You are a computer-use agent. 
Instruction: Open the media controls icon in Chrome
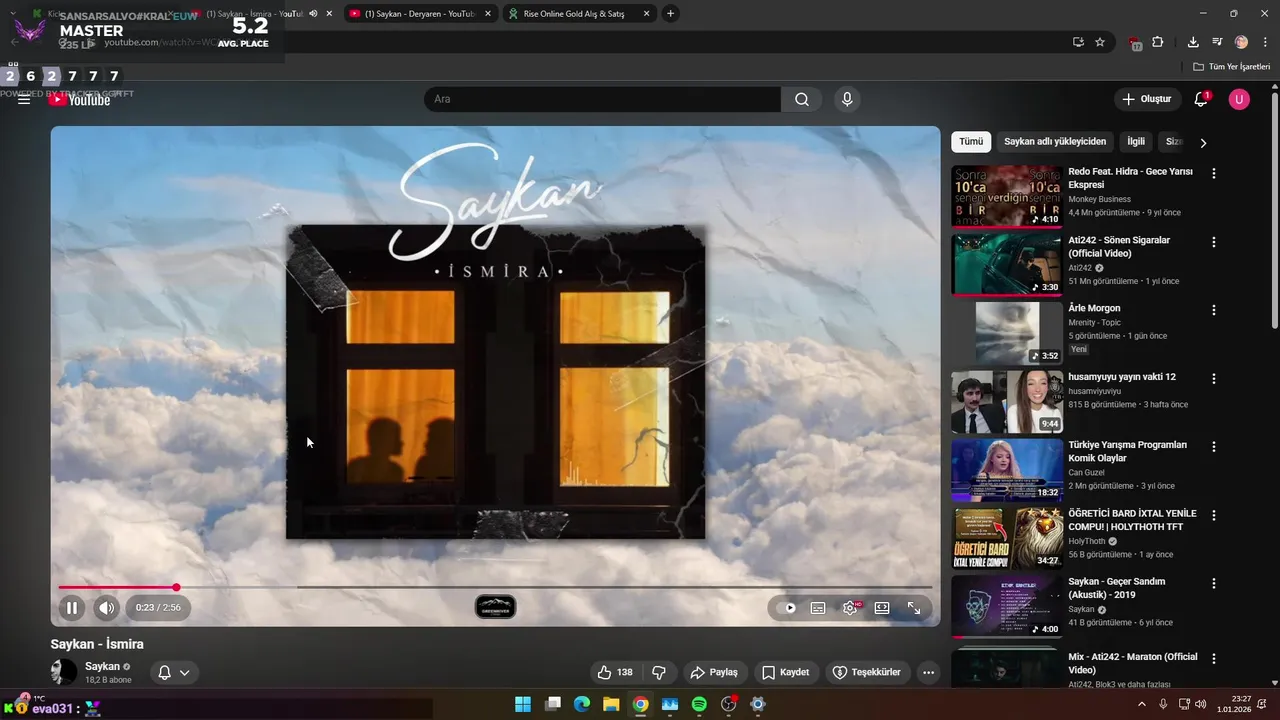tap(1217, 42)
